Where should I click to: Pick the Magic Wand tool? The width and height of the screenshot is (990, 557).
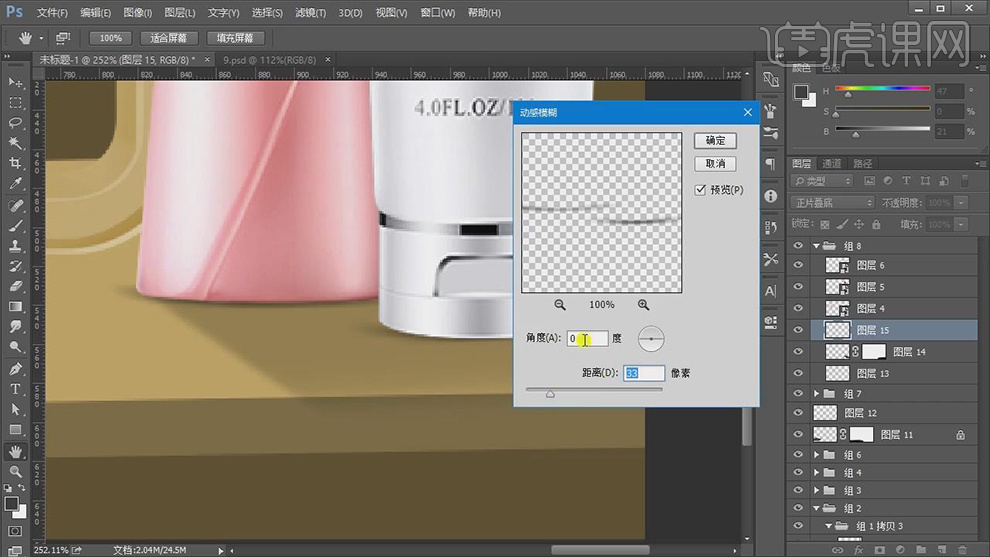tap(16, 143)
